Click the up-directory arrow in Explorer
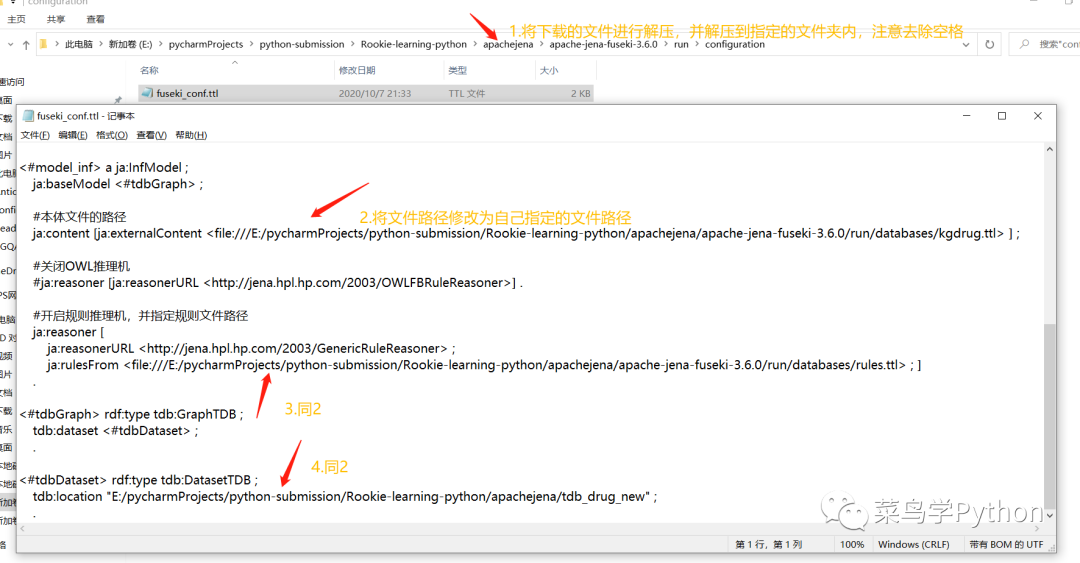 (25, 45)
